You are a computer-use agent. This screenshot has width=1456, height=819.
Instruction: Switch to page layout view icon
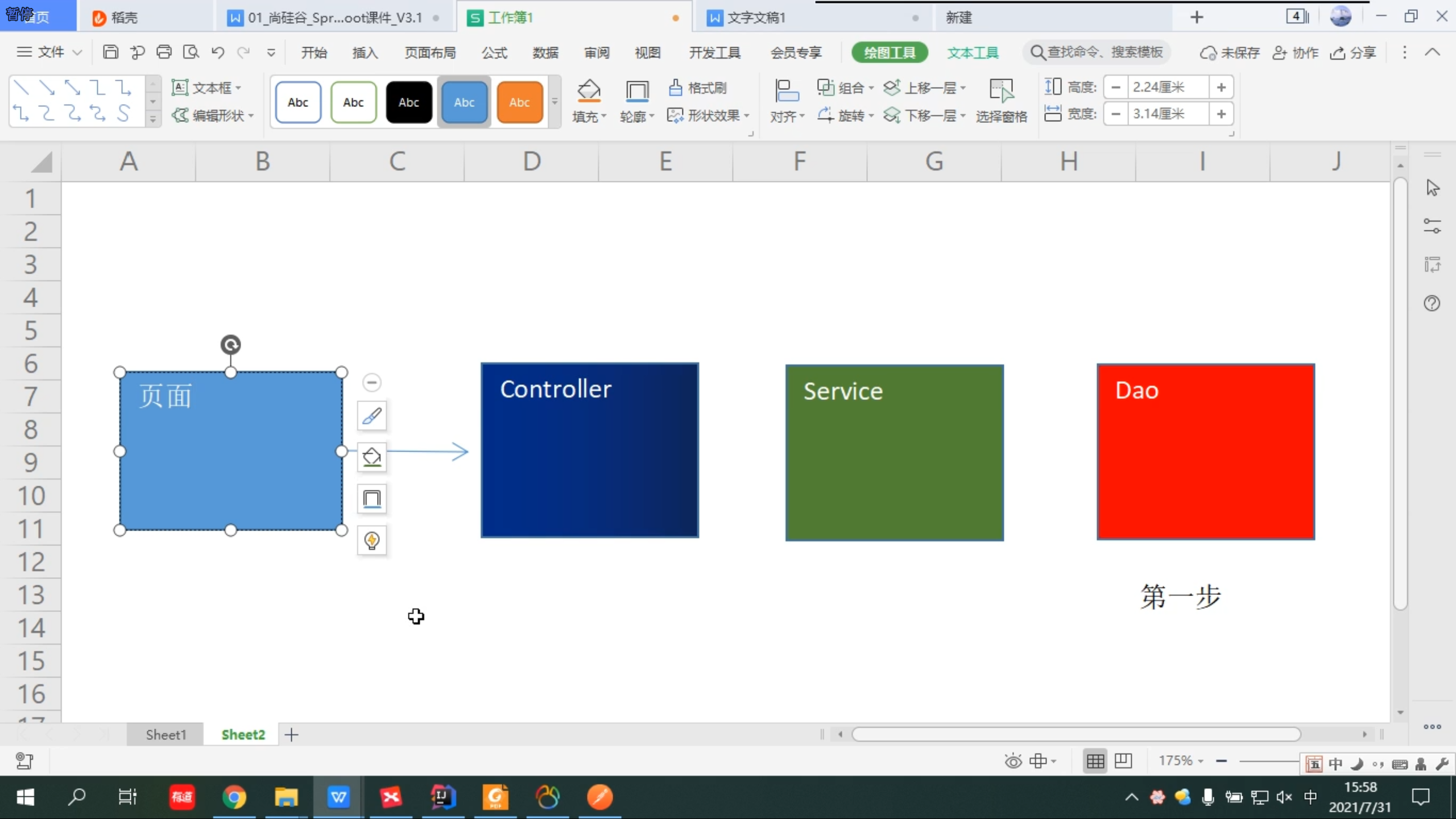pos(1123,761)
